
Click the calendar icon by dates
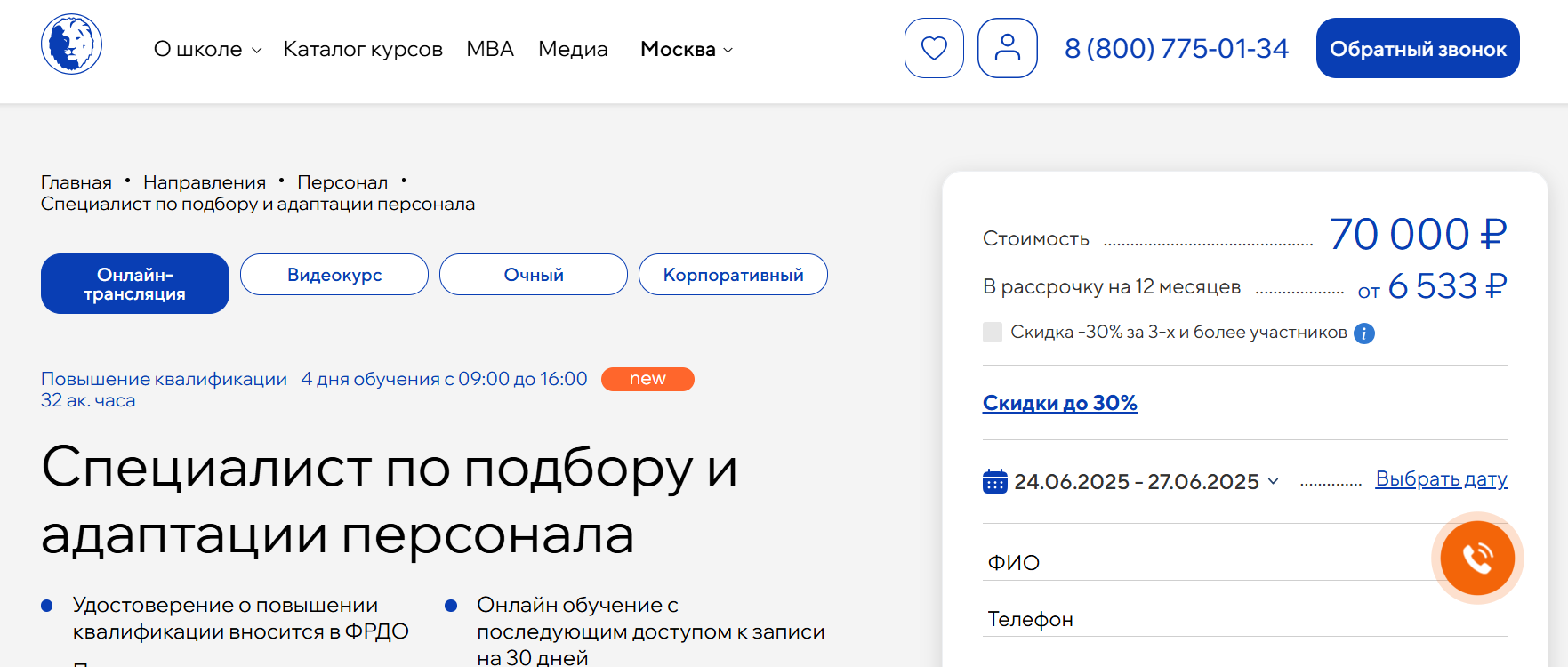tap(994, 481)
